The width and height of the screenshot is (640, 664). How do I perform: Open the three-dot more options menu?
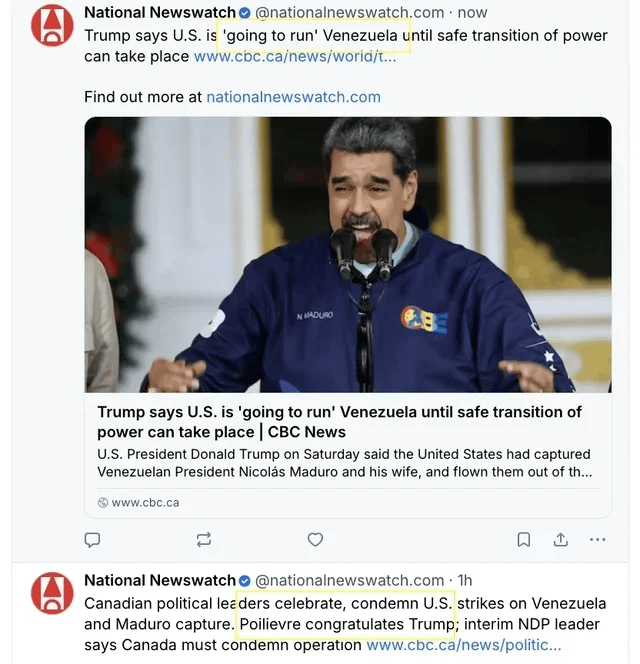pos(597,540)
